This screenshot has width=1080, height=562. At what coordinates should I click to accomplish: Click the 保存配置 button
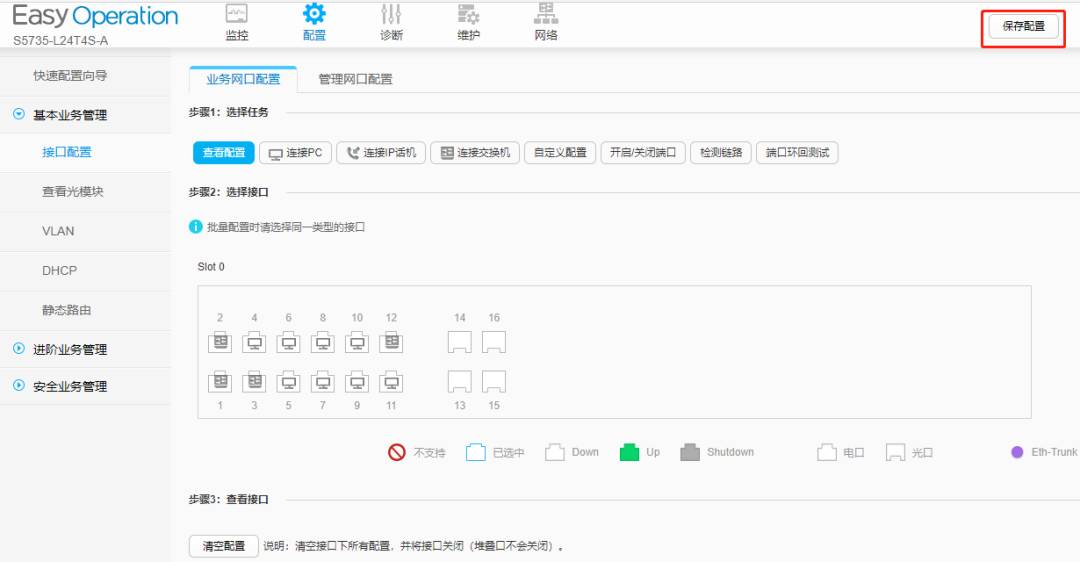1024,26
